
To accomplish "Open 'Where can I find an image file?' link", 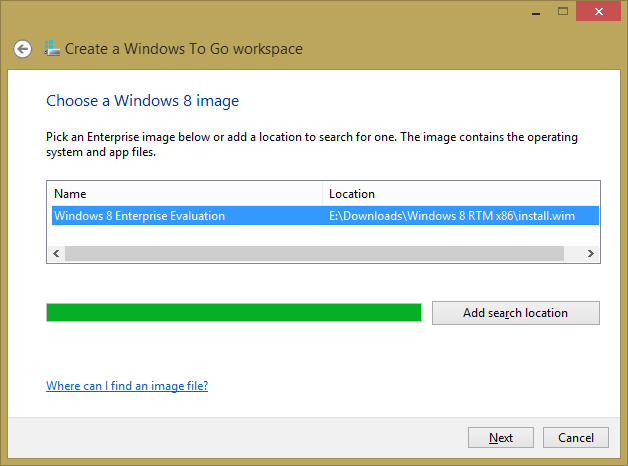I will click(x=127, y=386).
